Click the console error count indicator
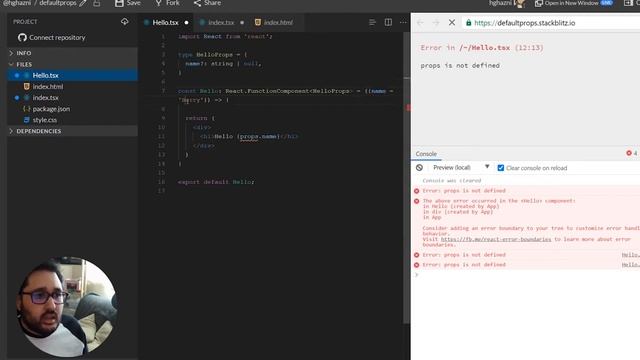Viewport: 640px width, 360px height. point(631,153)
